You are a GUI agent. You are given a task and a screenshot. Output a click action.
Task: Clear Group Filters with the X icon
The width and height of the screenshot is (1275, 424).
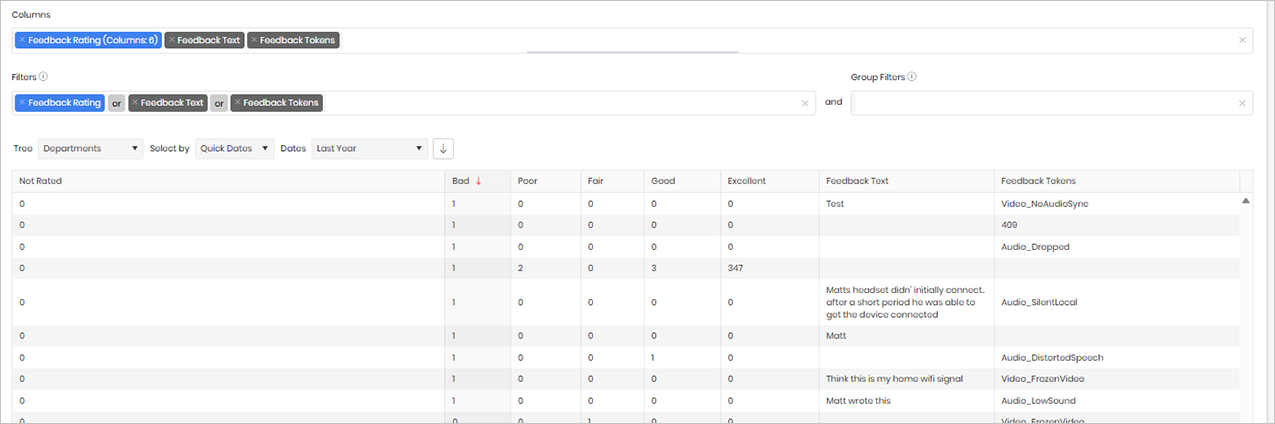1242,102
